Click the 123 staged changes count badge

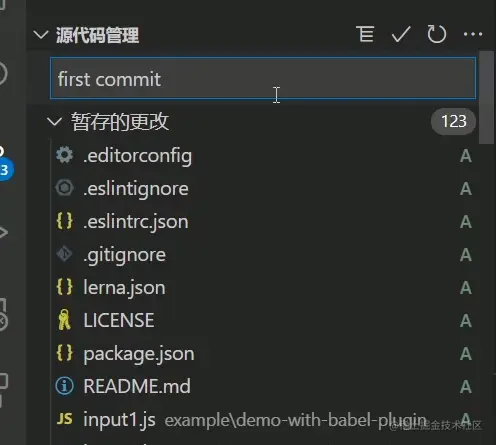click(x=453, y=121)
